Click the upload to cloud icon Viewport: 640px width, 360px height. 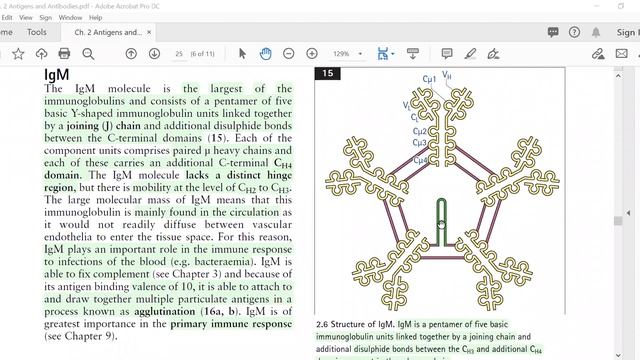pyautogui.click(x=41, y=54)
